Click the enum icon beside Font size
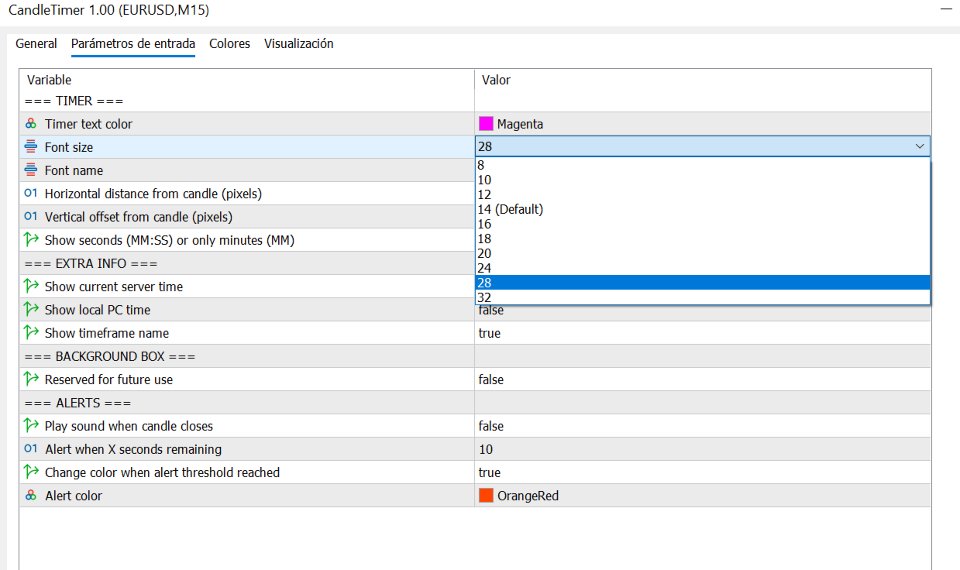Viewport: 960px width, 570px height. pyautogui.click(x=31, y=147)
